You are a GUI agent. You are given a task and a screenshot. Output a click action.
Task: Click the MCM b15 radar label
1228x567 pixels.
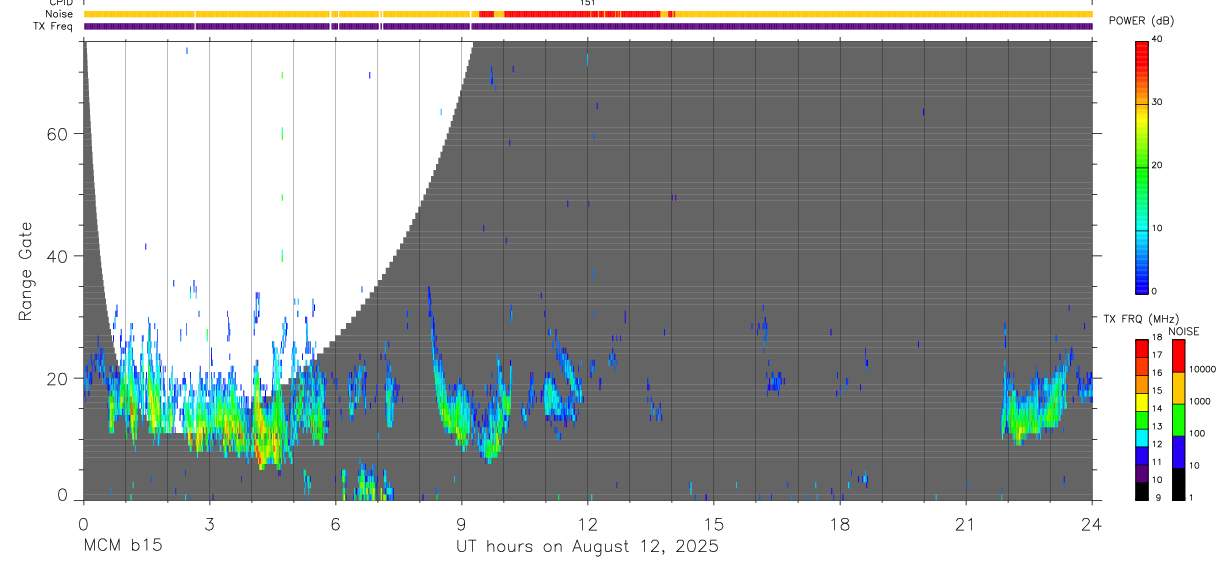123,546
